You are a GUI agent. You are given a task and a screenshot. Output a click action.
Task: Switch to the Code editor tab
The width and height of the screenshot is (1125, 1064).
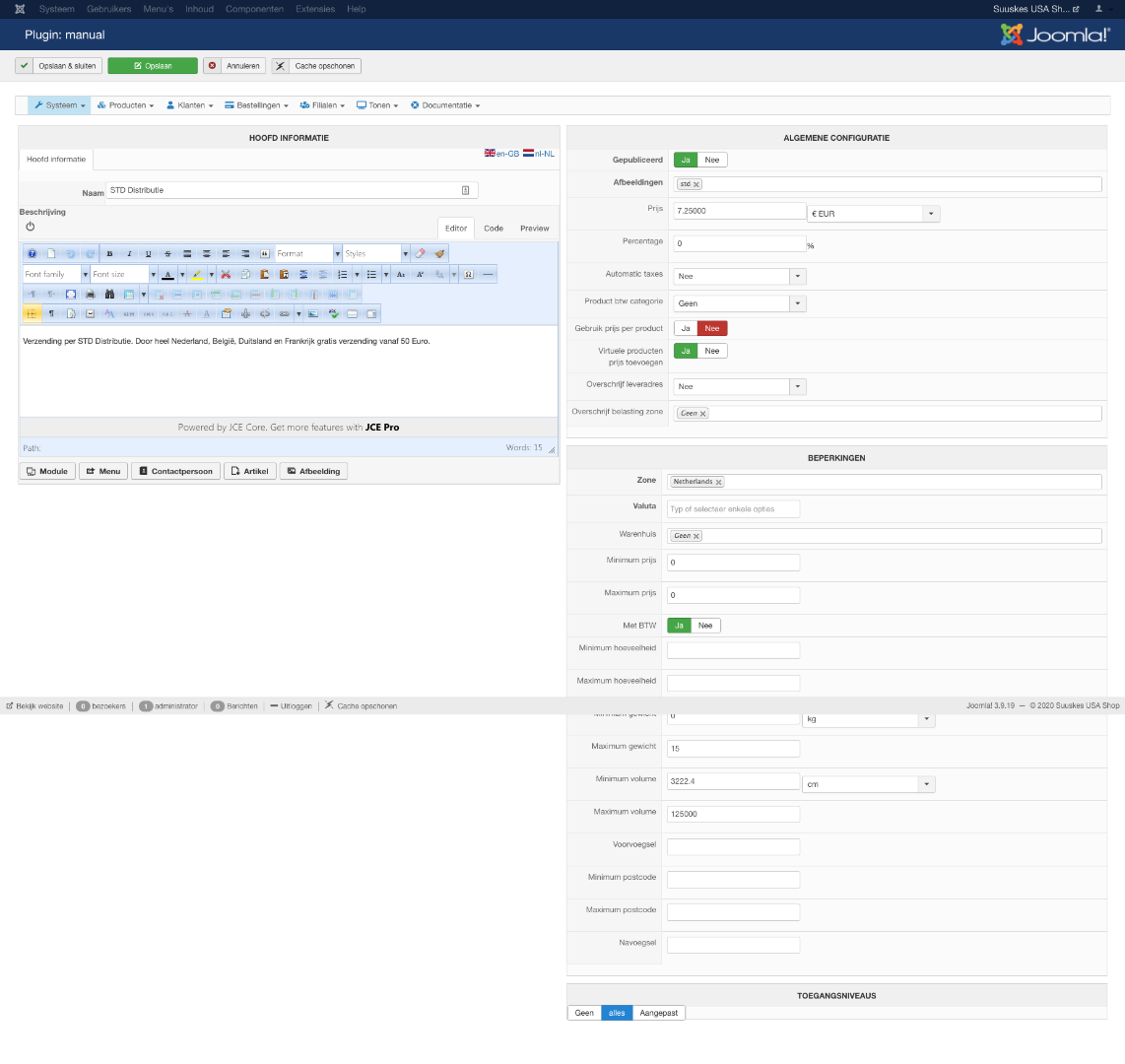click(494, 229)
